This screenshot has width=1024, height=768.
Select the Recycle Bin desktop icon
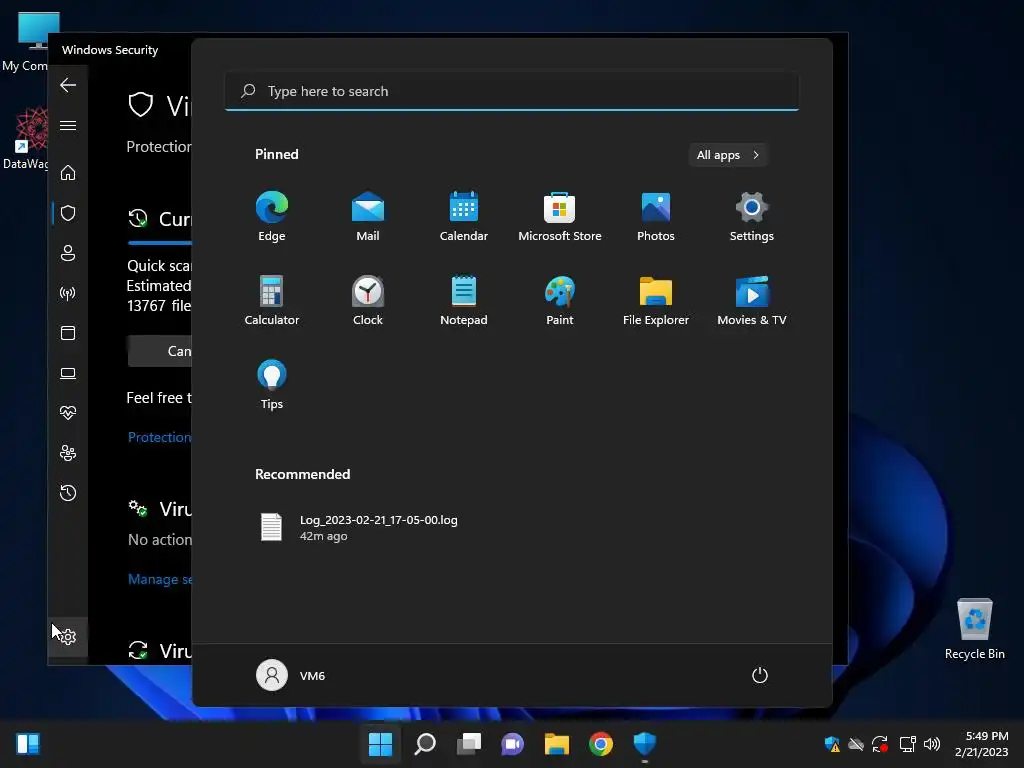974,629
